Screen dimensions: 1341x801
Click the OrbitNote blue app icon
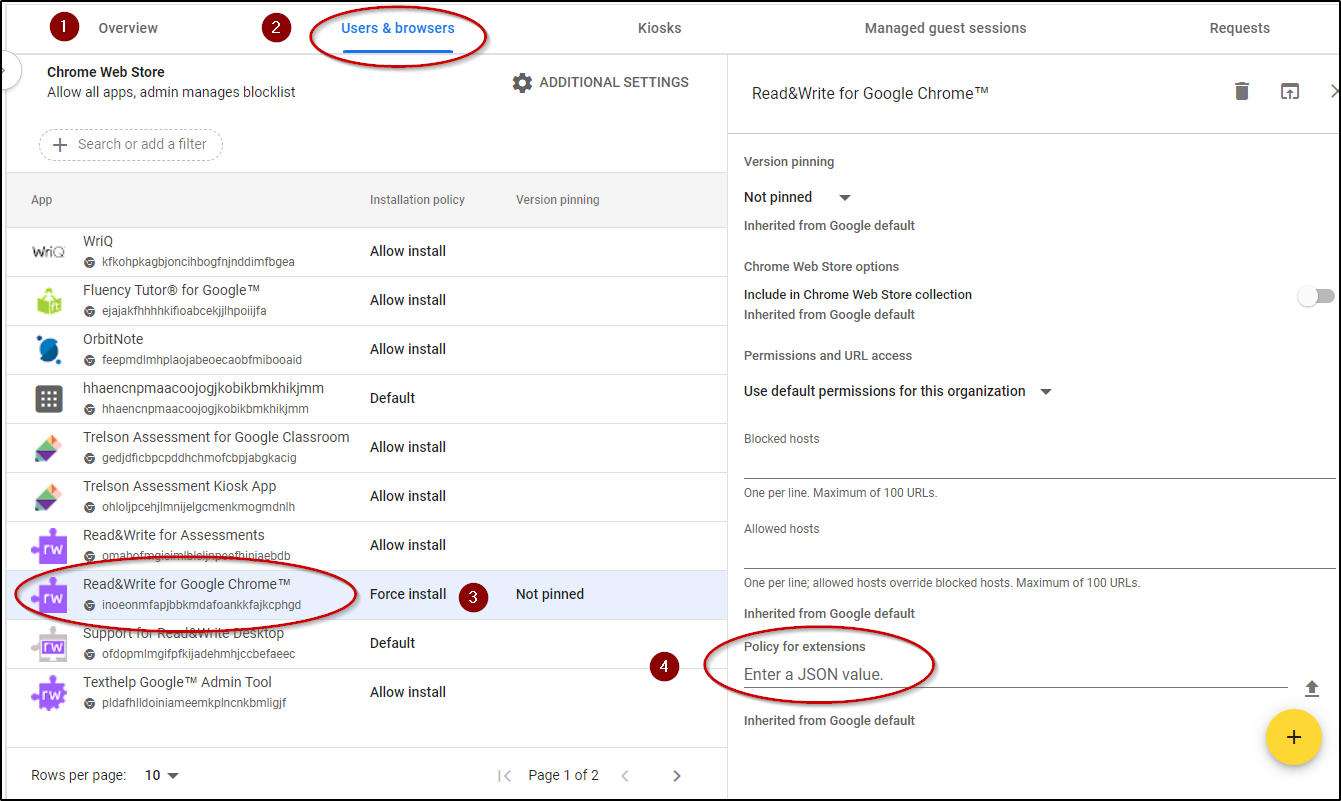49,350
